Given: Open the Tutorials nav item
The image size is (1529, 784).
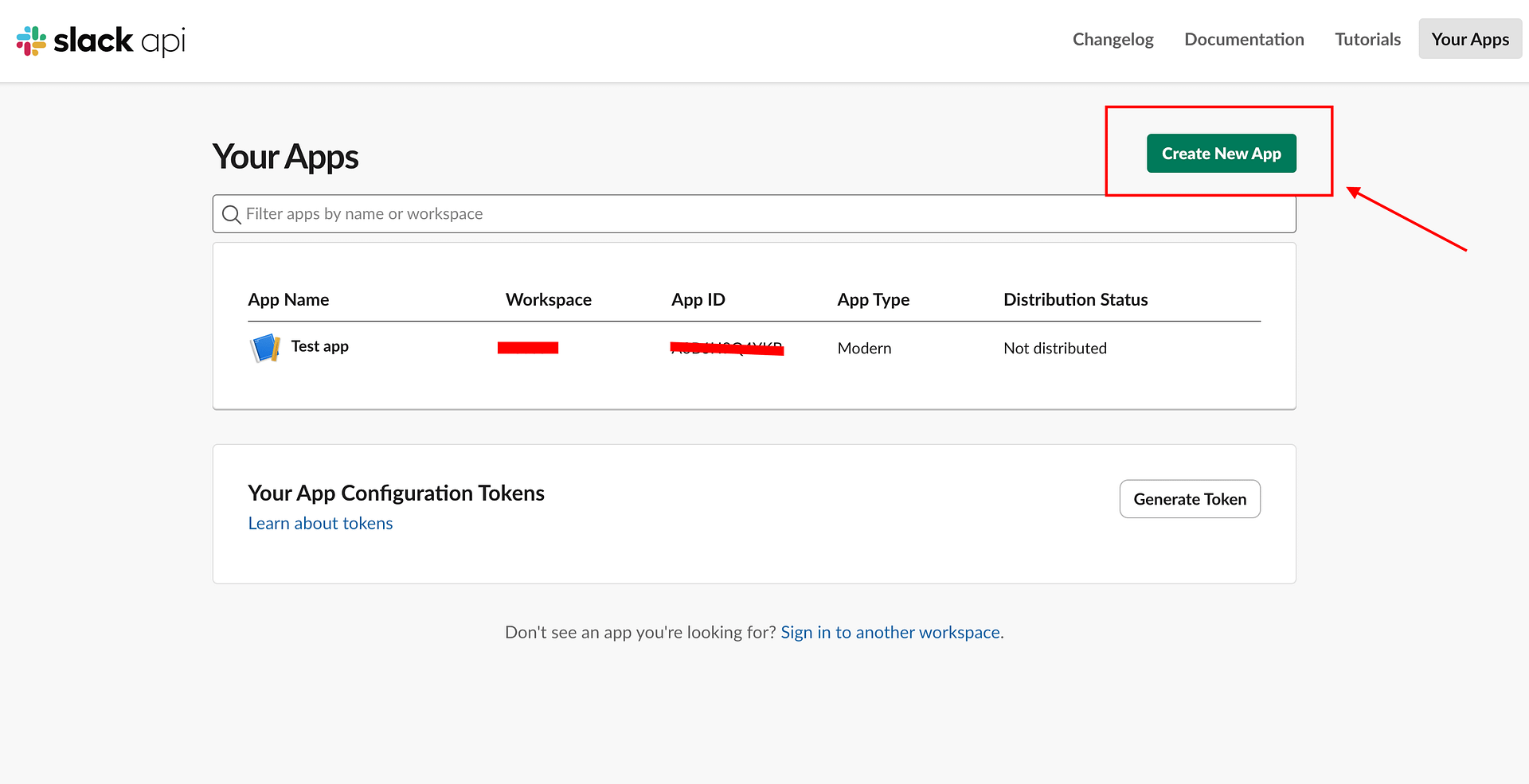Looking at the screenshot, I should tap(1367, 39).
